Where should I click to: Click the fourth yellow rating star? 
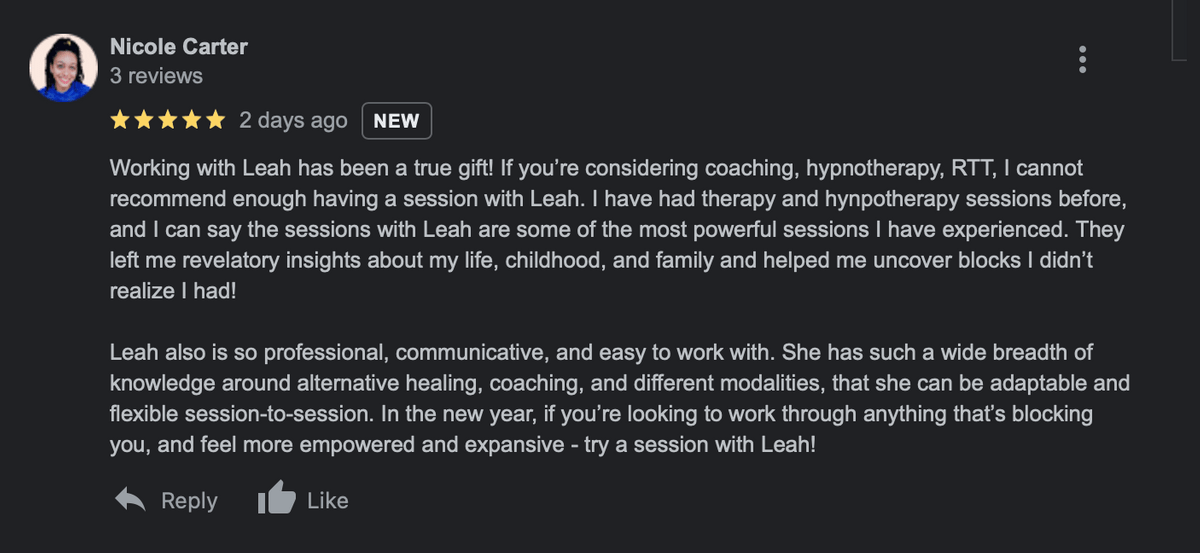tap(192, 121)
